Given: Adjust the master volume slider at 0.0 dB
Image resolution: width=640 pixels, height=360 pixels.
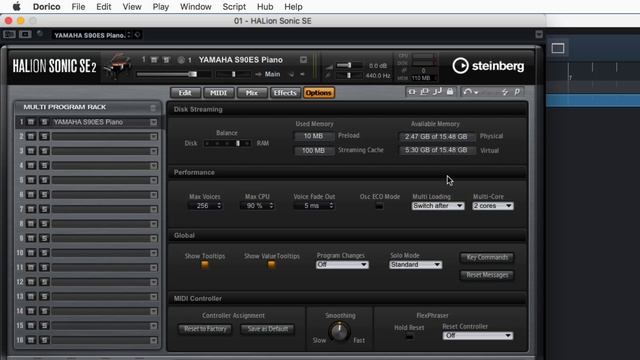Looking at the screenshot, I should [349, 65].
